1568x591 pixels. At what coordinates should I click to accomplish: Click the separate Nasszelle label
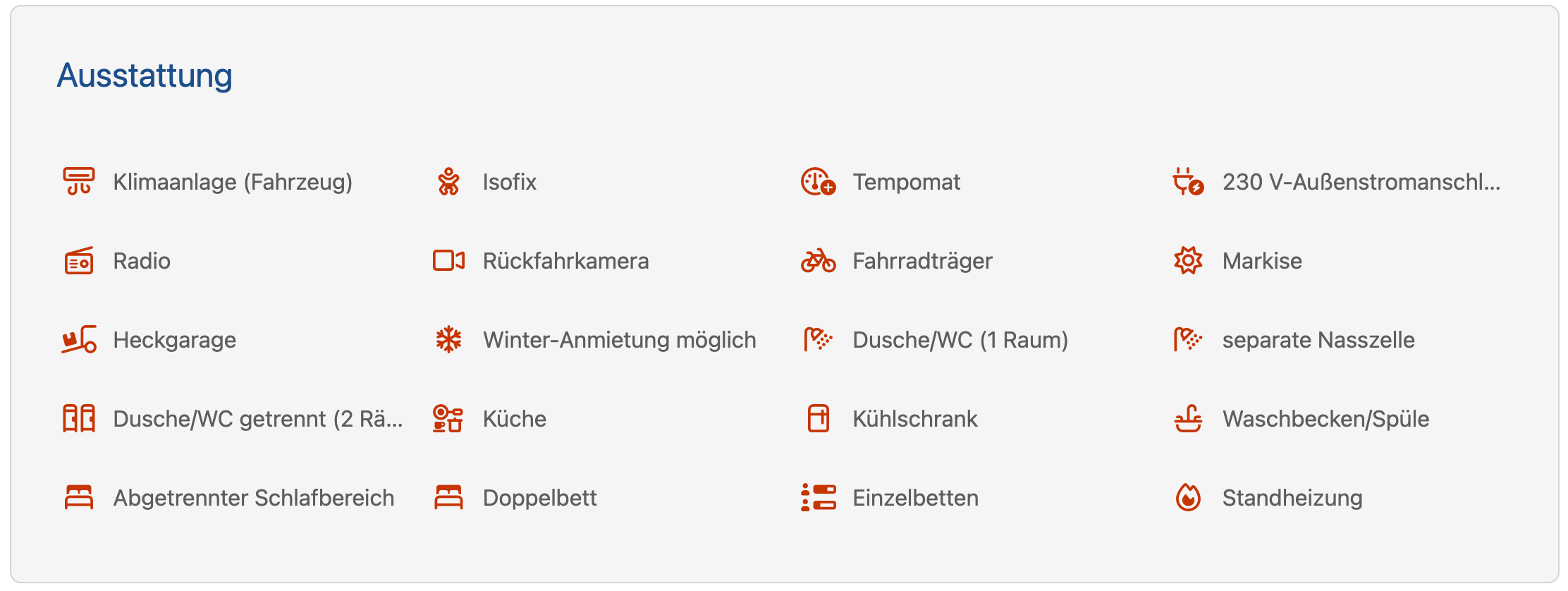coord(1318,340)
